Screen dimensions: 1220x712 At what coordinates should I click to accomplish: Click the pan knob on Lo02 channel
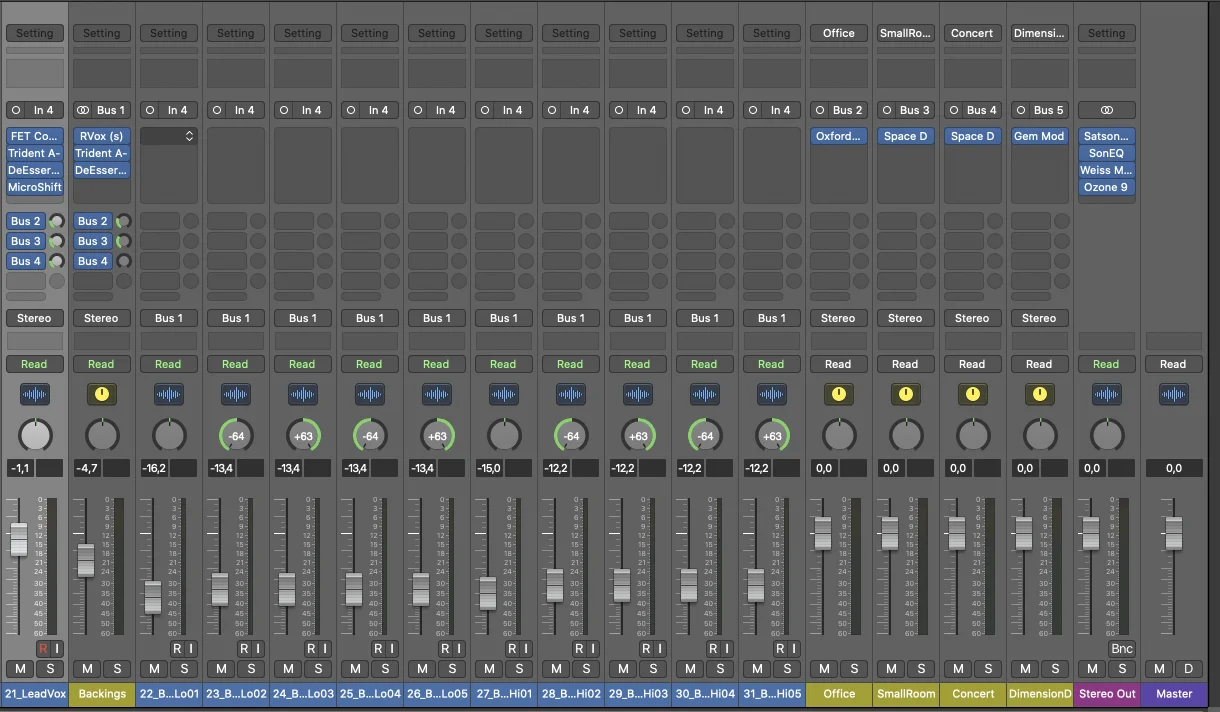click(x=236, y=436)
